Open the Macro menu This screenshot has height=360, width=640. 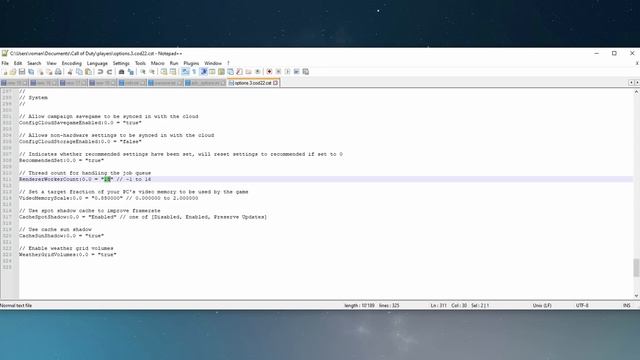158,63
